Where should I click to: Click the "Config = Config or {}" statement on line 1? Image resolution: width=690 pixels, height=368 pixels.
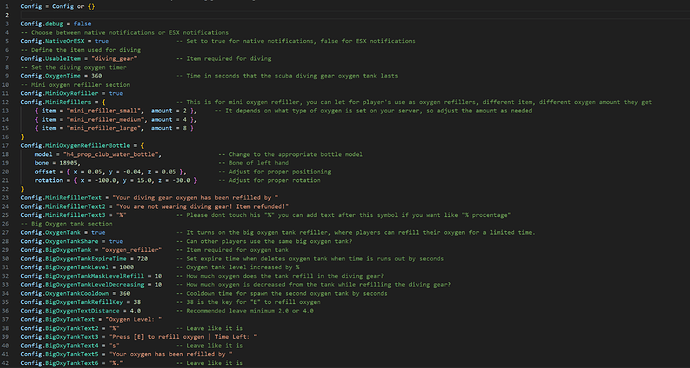57,7
